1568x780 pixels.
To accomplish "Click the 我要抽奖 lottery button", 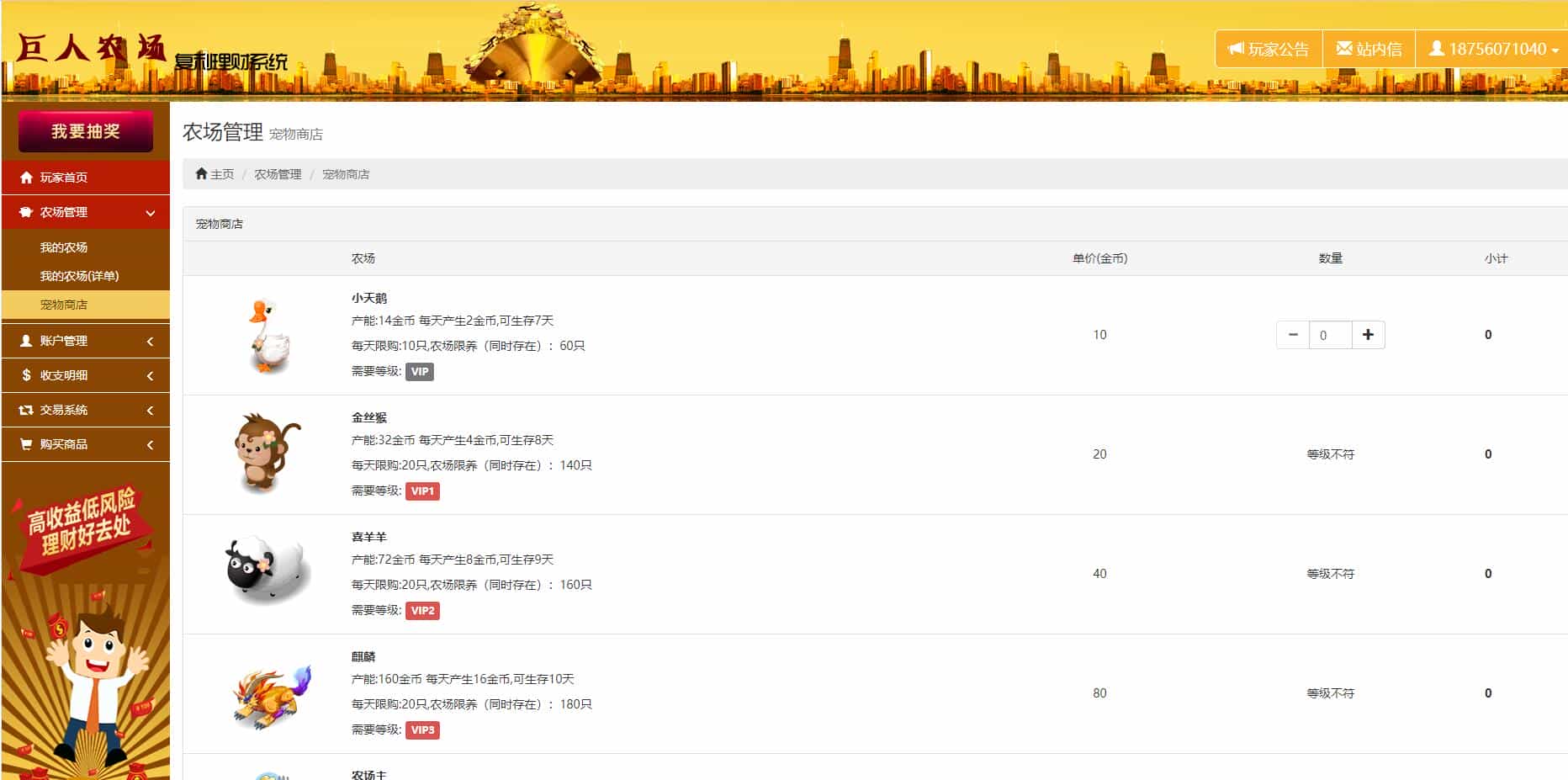I will [86, 131].
